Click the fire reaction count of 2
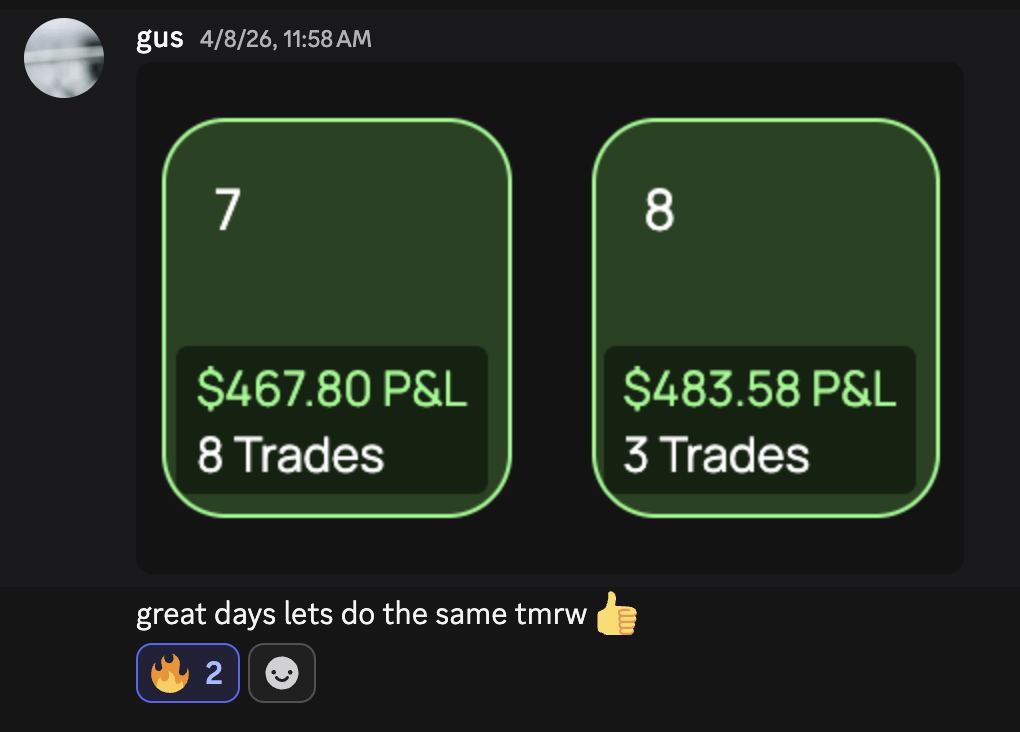The height and width of the screenshot is (732, 1020). (214, 673)
